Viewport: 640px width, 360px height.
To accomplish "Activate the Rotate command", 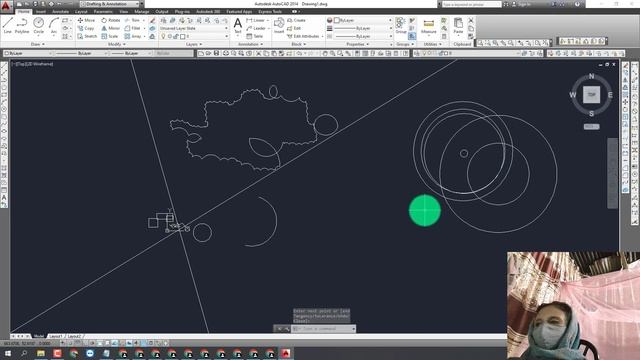I will (111, 20).
